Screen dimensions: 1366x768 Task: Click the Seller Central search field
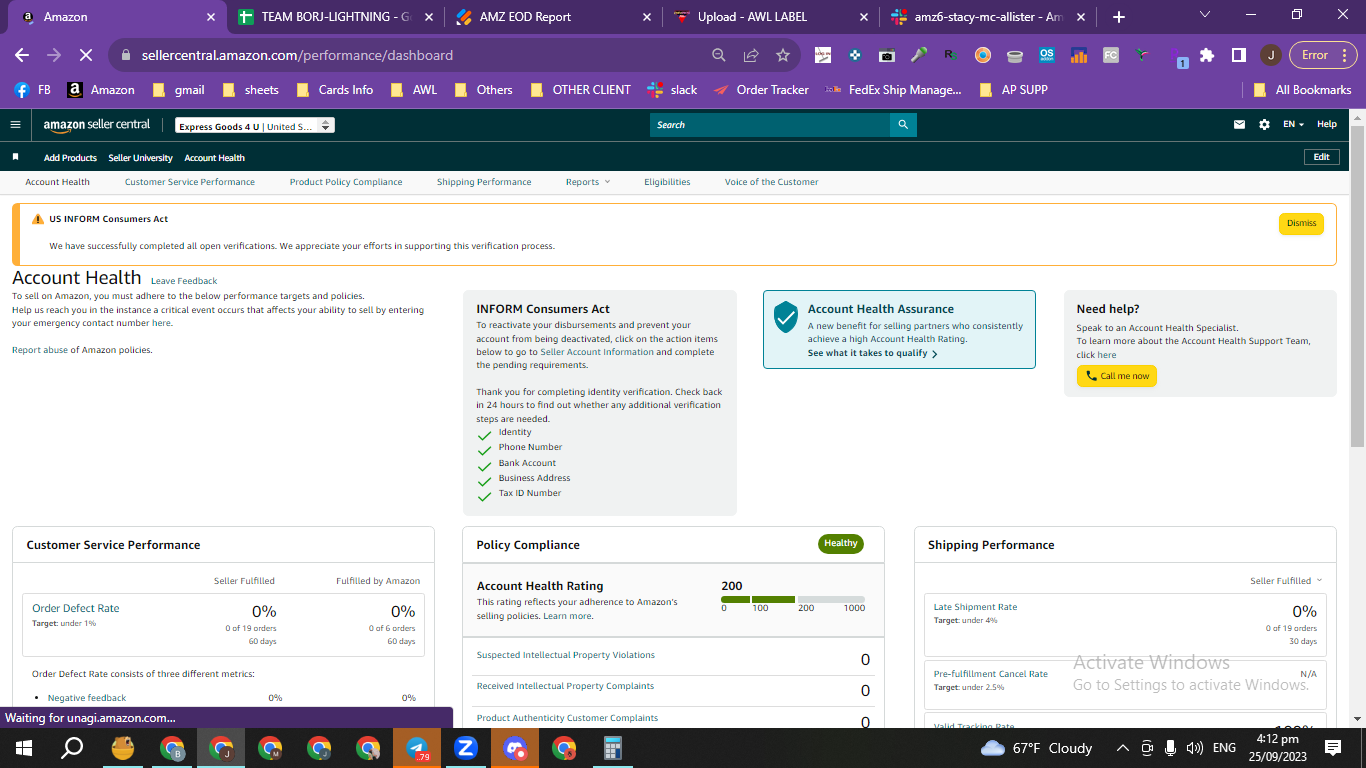pos(770,125)
